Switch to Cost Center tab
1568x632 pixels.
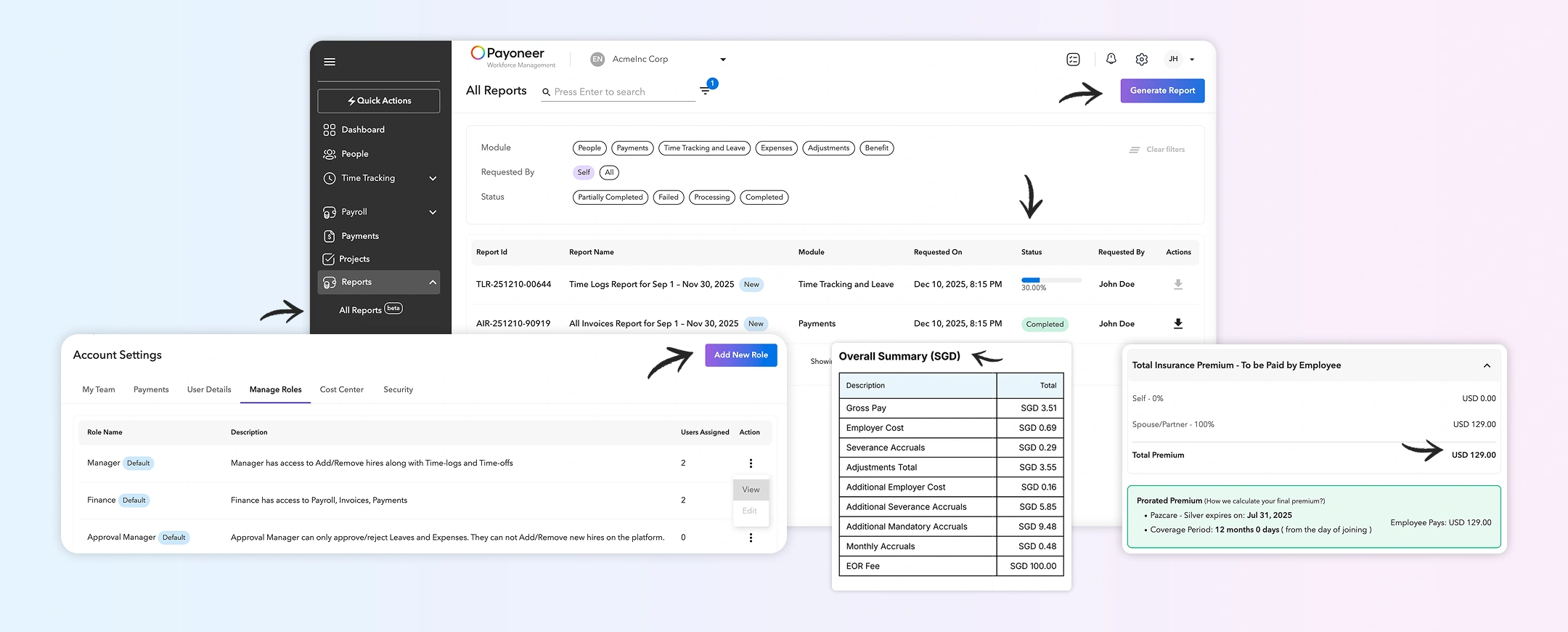[x=342, y=390]
